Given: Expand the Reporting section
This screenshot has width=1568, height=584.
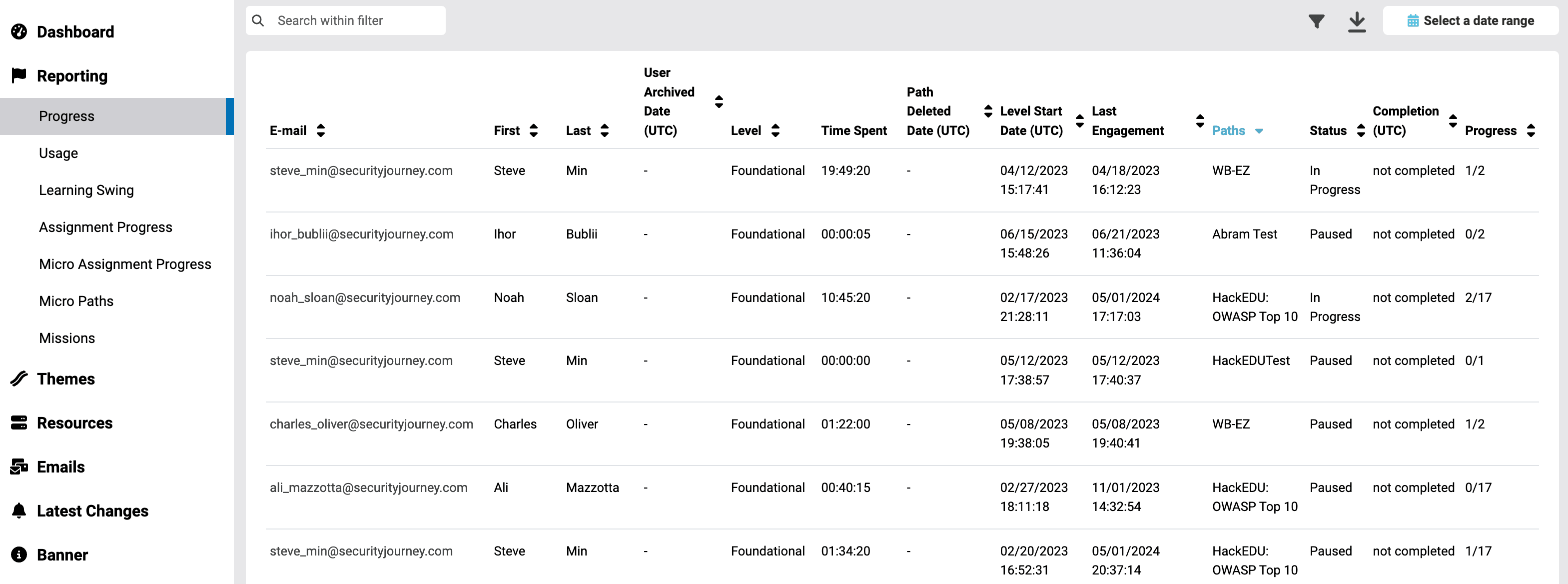Looking at the screenshot, I should tap(72, 76).
